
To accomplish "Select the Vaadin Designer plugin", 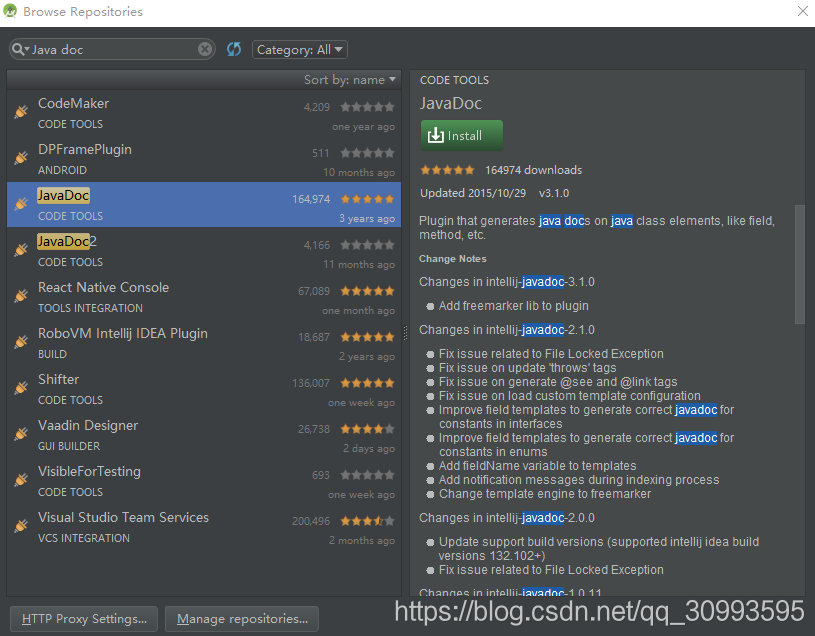I will pos(204,434).
